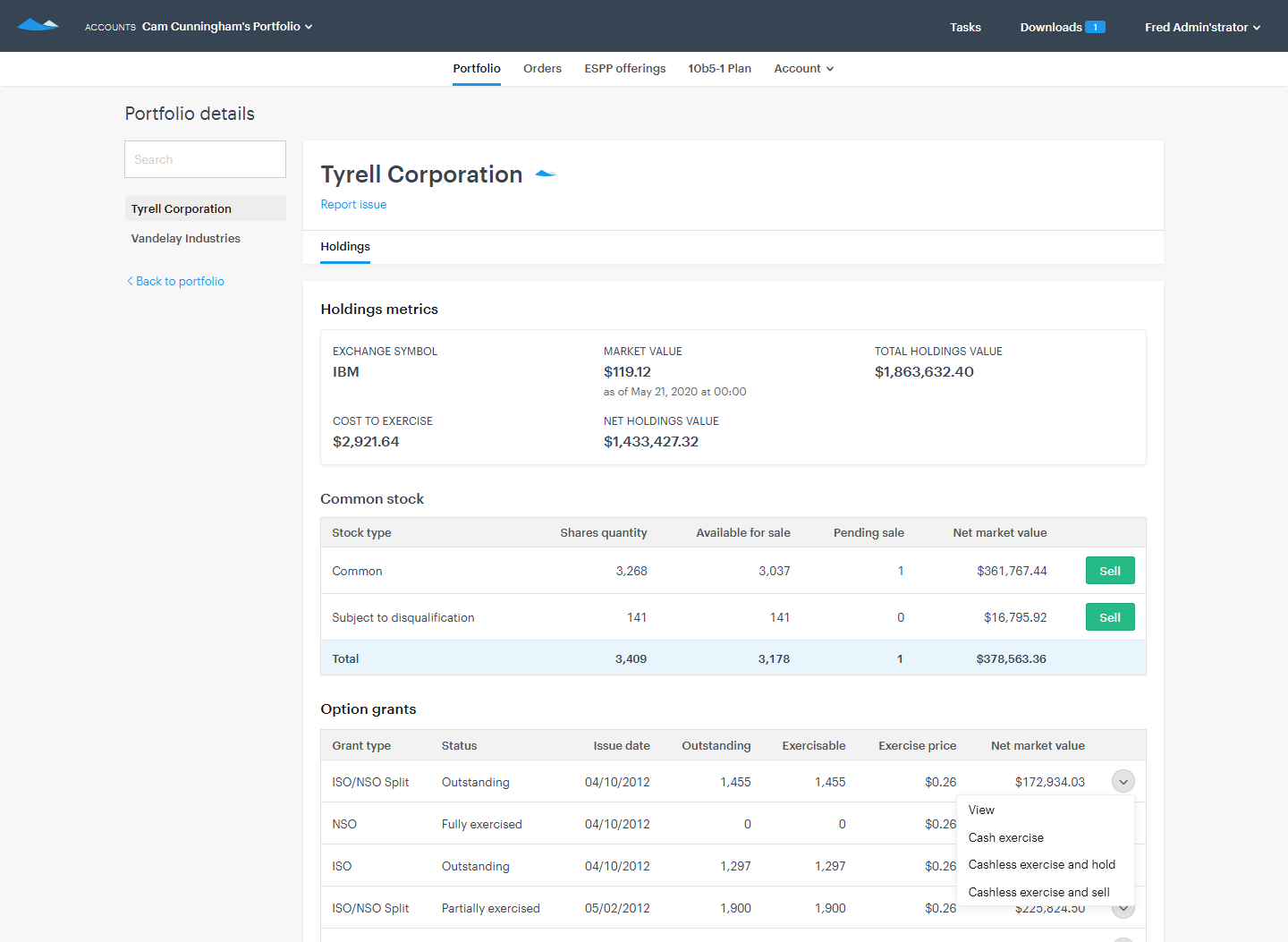Switch to ESPP offerings tab
Viewport: 1288px width, 942px height.
[x=625, y=68]
